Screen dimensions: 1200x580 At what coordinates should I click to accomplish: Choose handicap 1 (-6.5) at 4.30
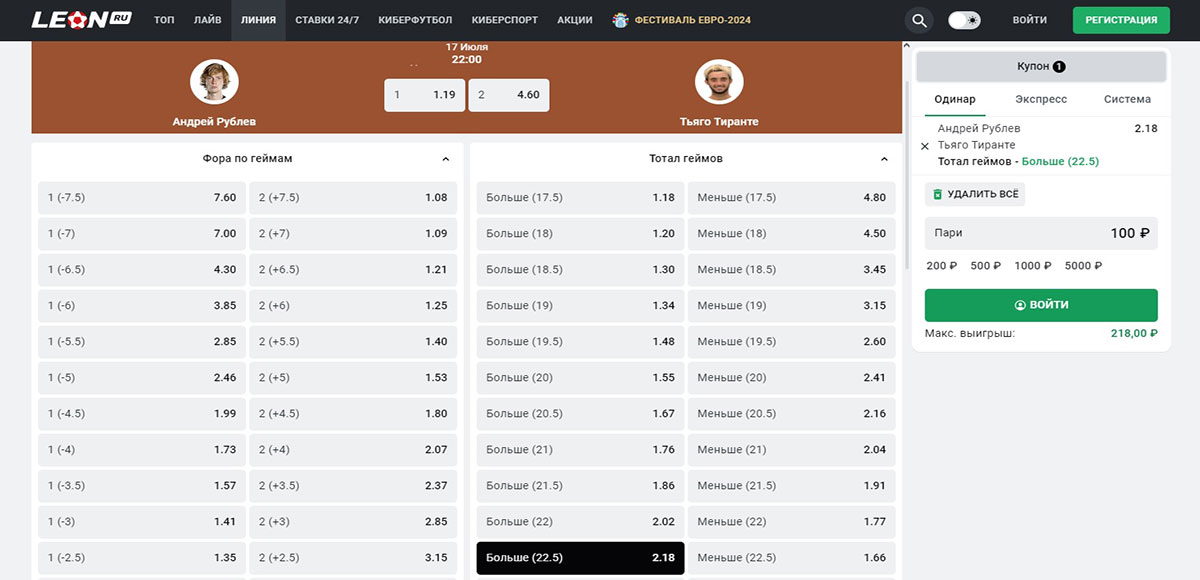tap(142, 270)
